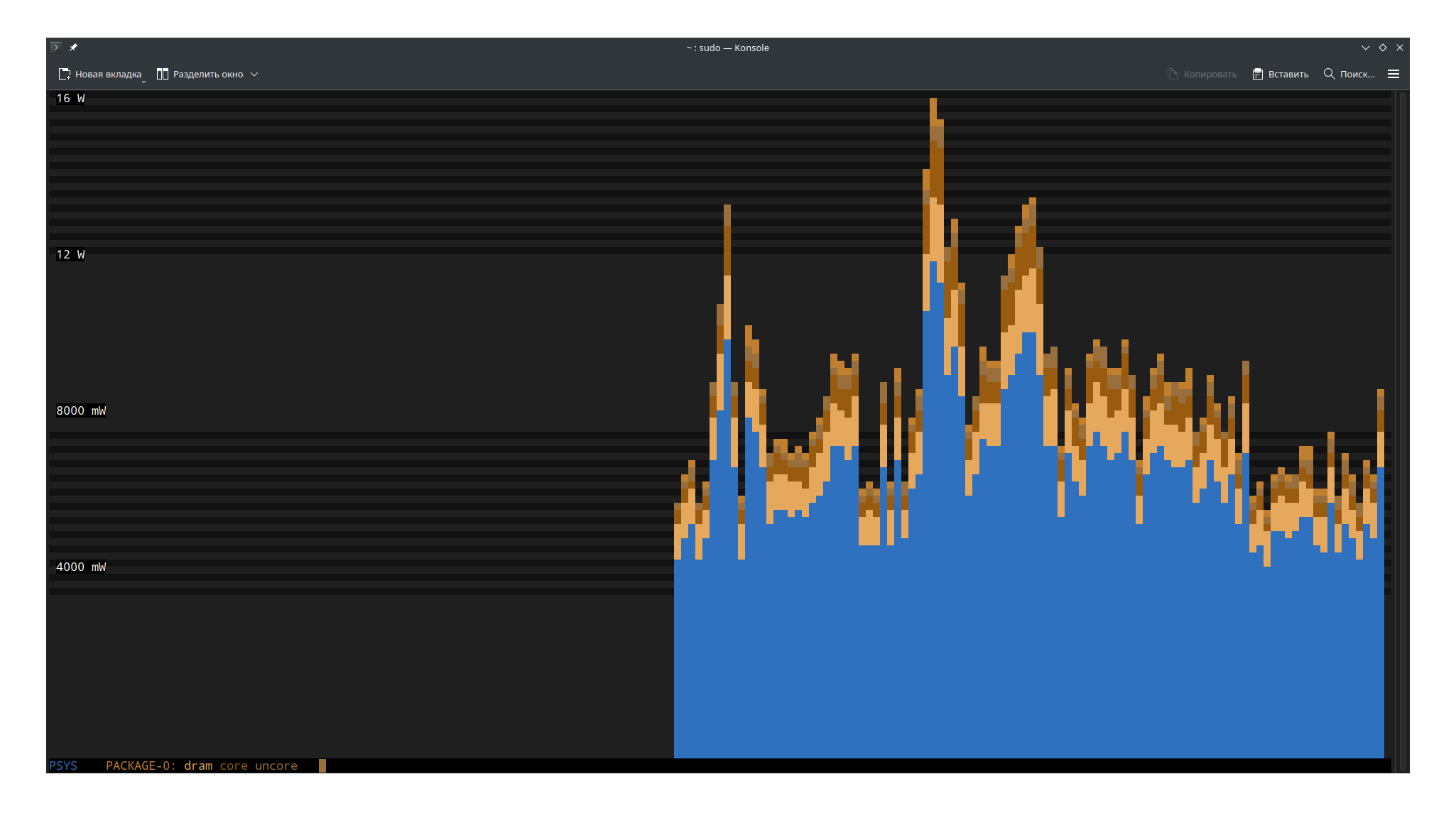Click the PSYS legend label
1456x828 pixels.
click(63, 766)
